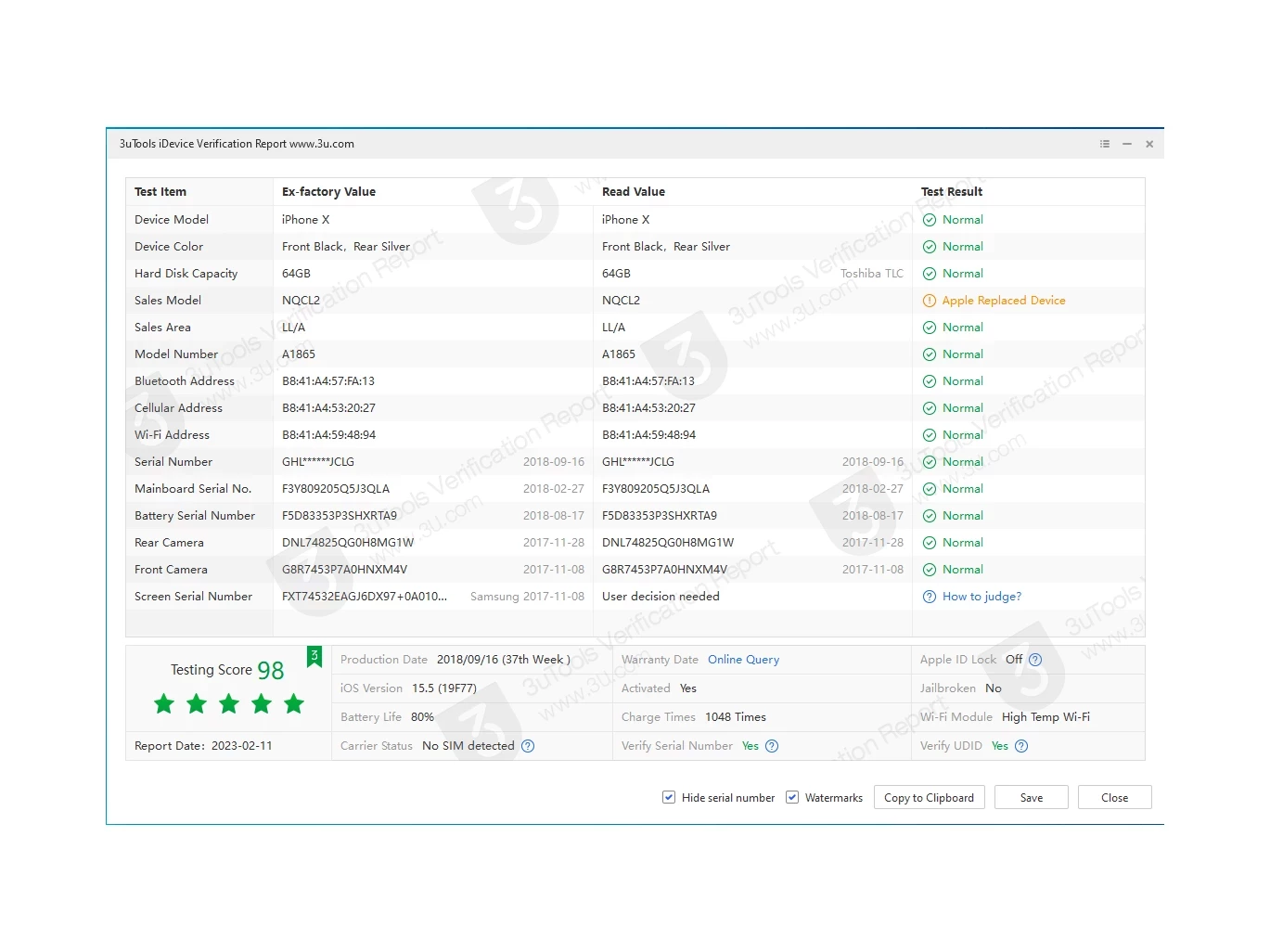The width and height of the screenshot is (1270, 952).
Task: Click the No SIM detected status
Action: (468, 746)
